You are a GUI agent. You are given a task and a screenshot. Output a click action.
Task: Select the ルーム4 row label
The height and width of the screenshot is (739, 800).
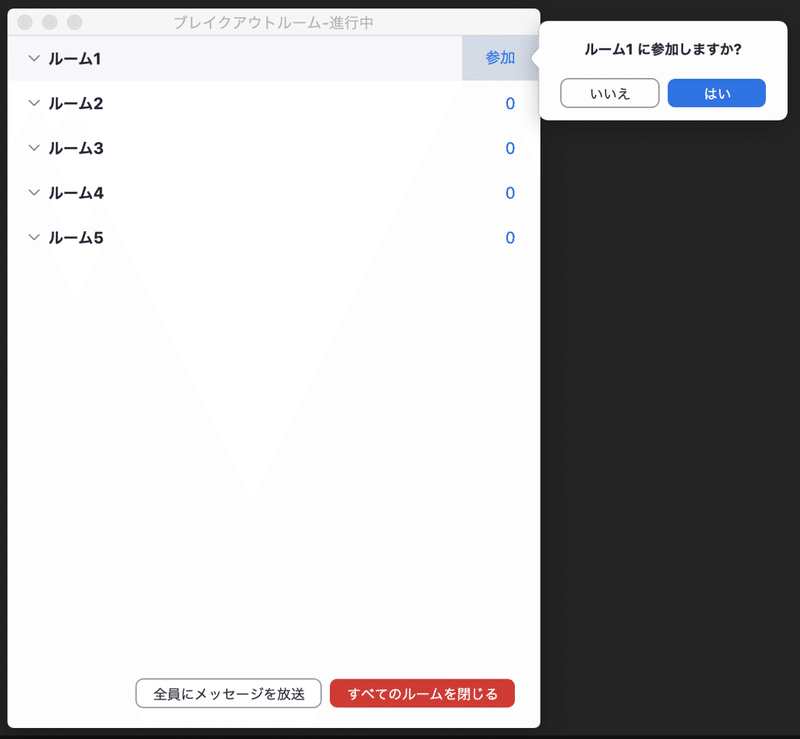(x=76, y=193)
